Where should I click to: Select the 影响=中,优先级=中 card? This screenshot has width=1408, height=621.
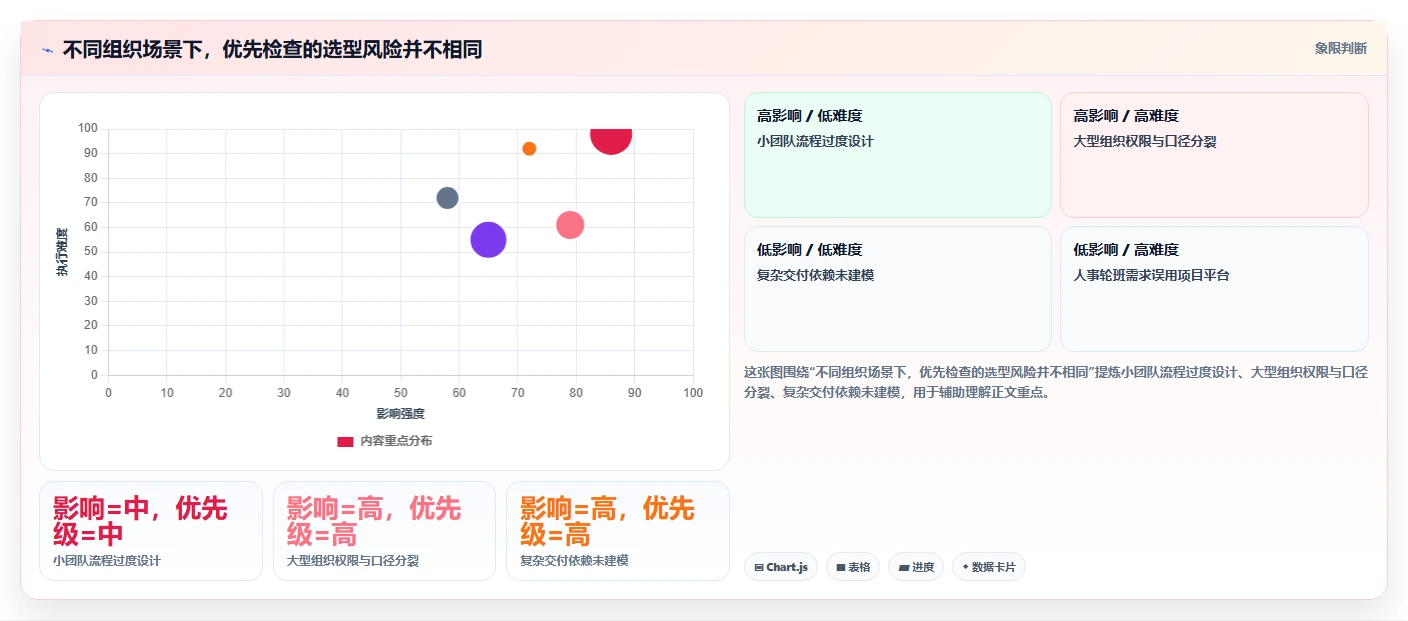(151, 531)
